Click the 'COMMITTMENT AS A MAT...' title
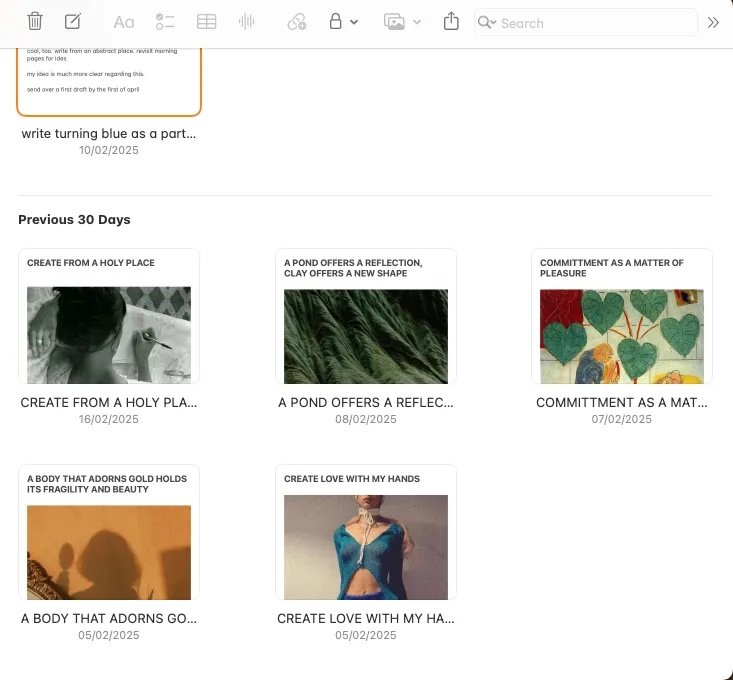The height and width of the screenshot is (680, 733). tap(622, 402)
